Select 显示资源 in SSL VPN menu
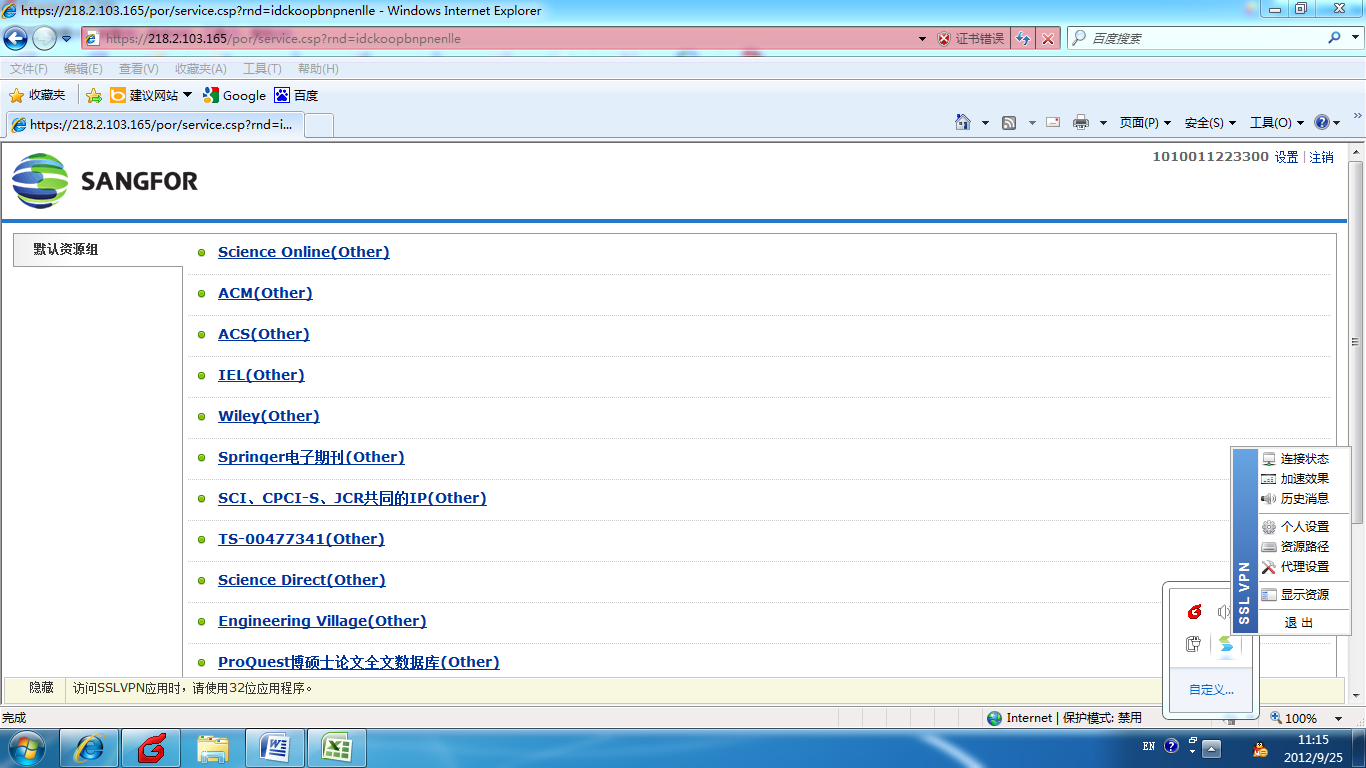The width and height of the screenshot is (1366, 768). coord(1304,595)
